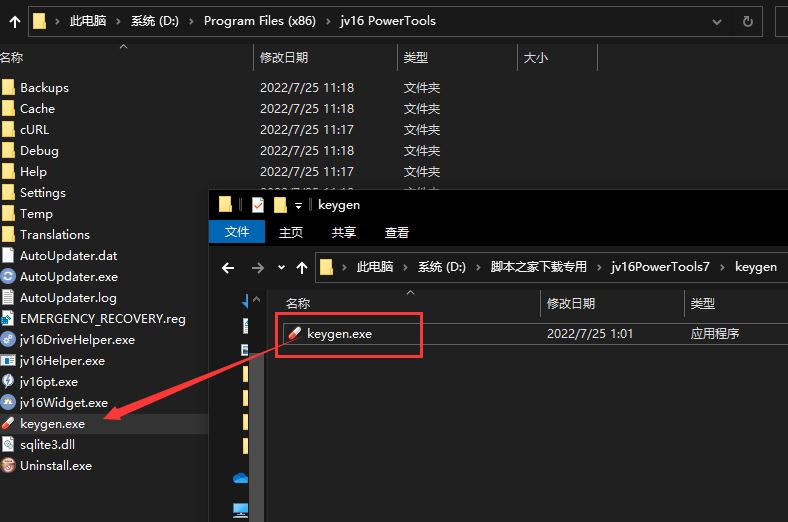788x522 pixels.
Task: Select the Debug folder icon
Action: click(8, 151)
